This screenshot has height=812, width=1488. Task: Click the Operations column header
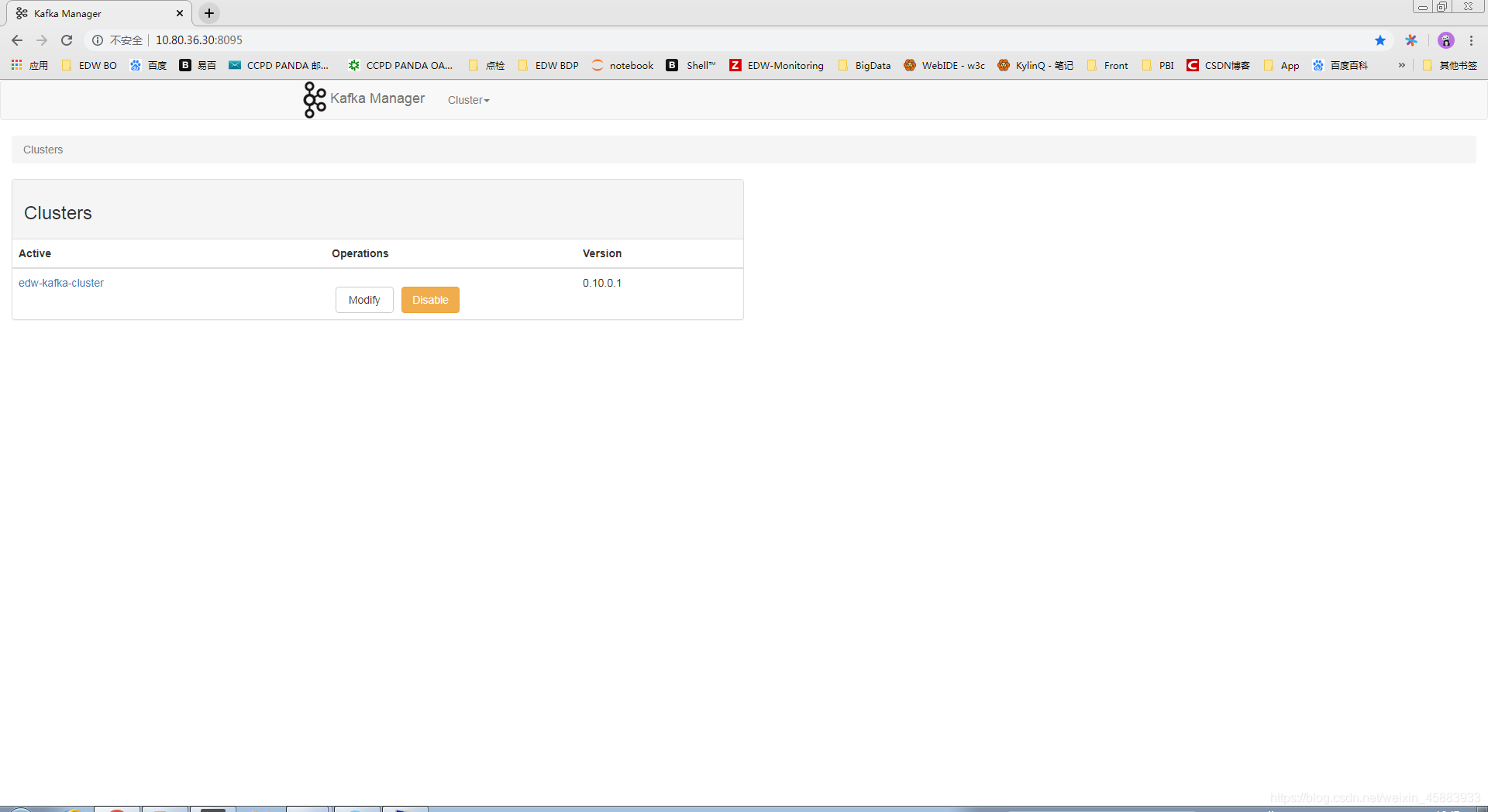pos(360,253)
